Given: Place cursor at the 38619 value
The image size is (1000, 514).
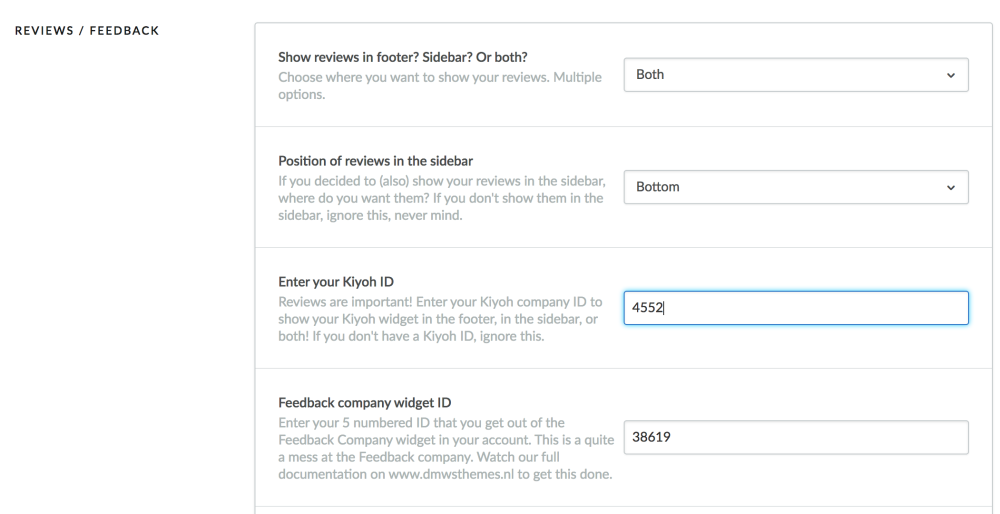Looking at the screenshot, I should point(651,437).
